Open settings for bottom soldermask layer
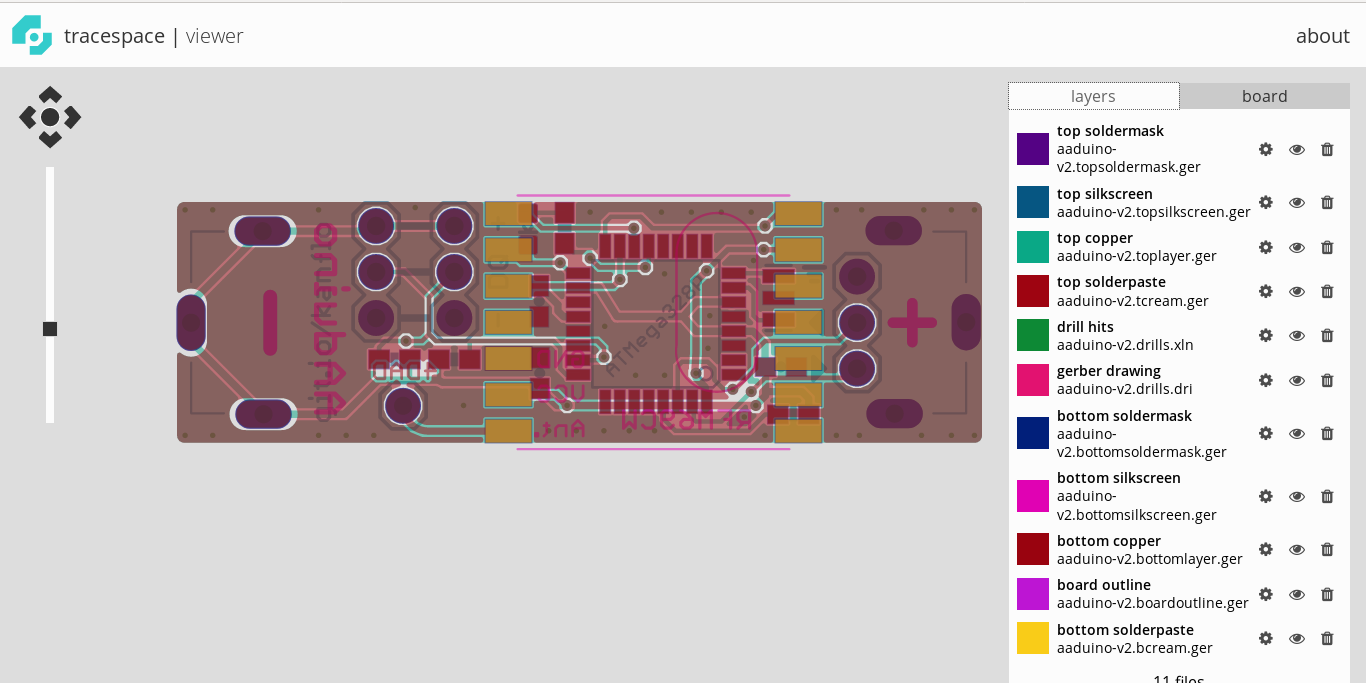Image resolution: width=1366 pixels, height=683 pixels. (1265, 433)
